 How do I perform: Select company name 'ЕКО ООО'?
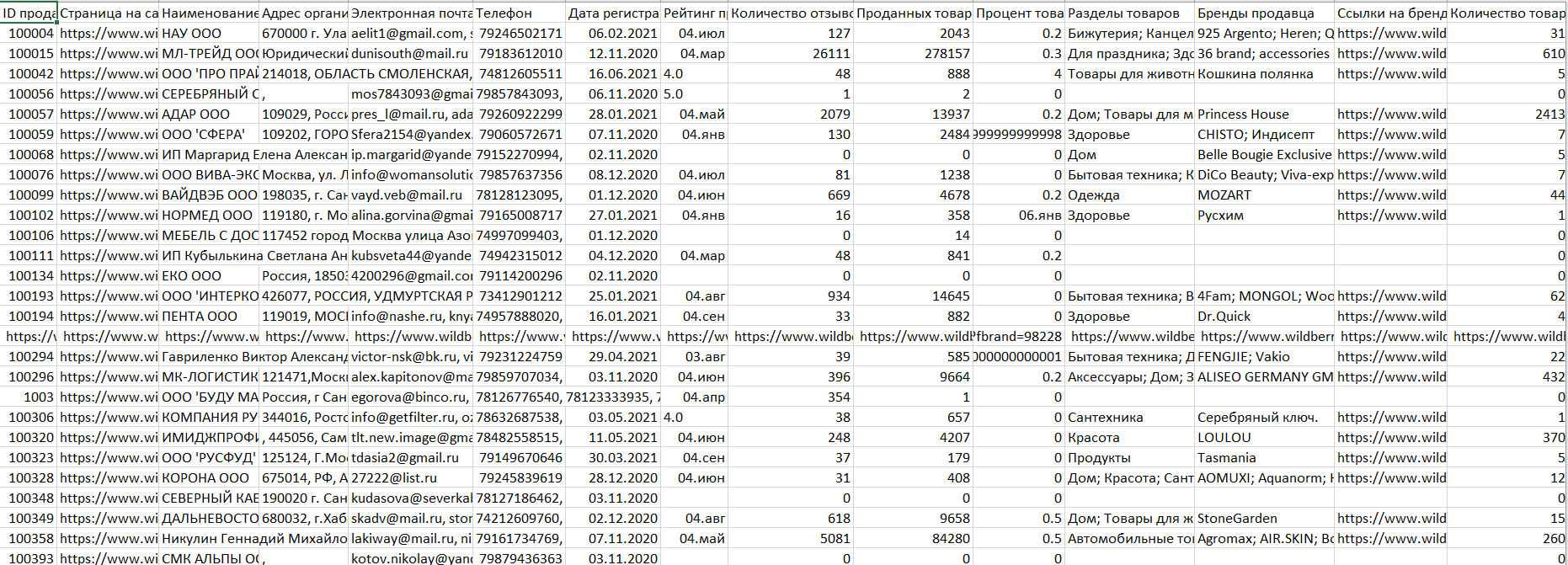coord(209,275)
